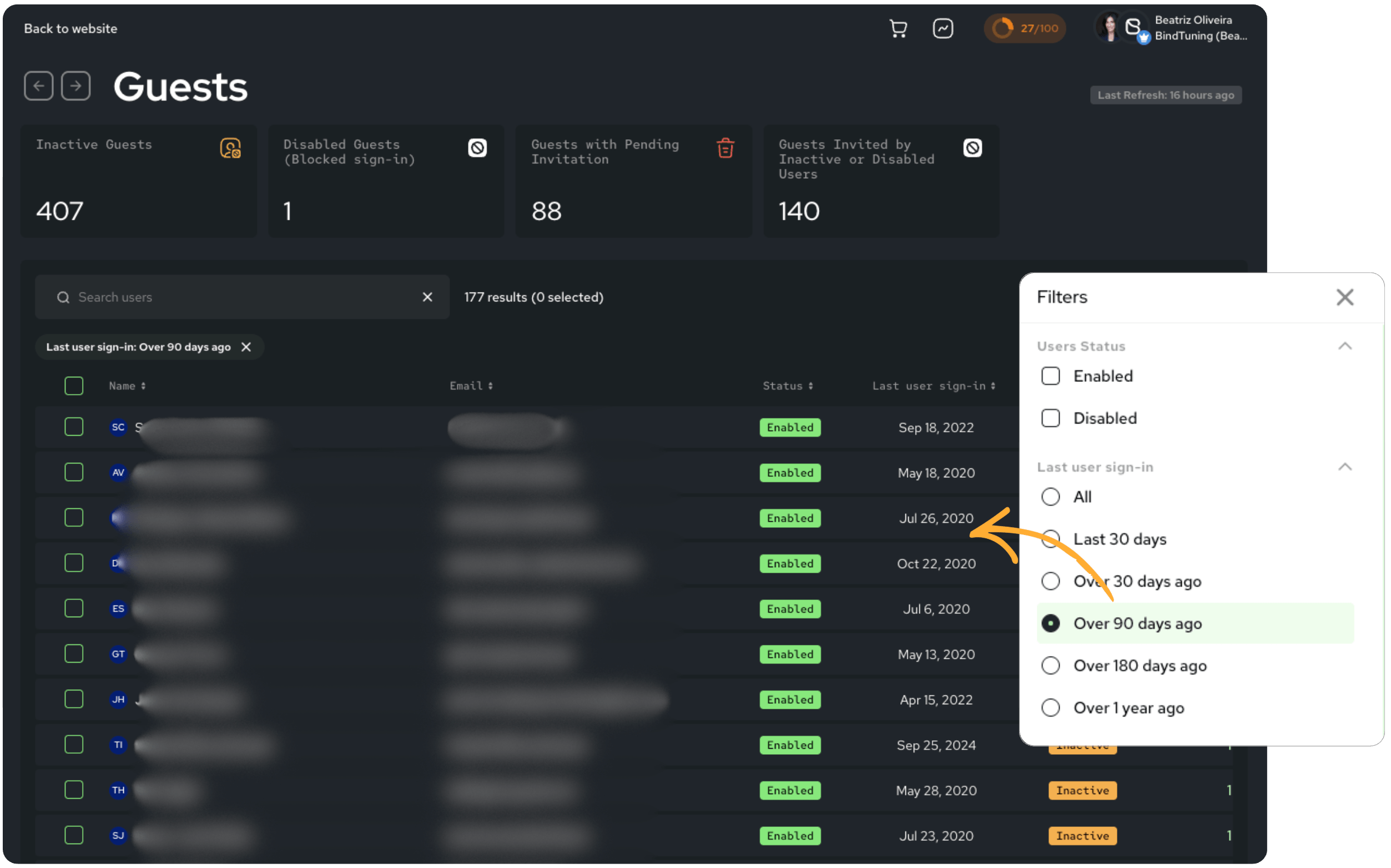Viewport: 1391px width, 868px height.
Task: Check the Enabled status filter checkbox
Action: (1051, 376)
